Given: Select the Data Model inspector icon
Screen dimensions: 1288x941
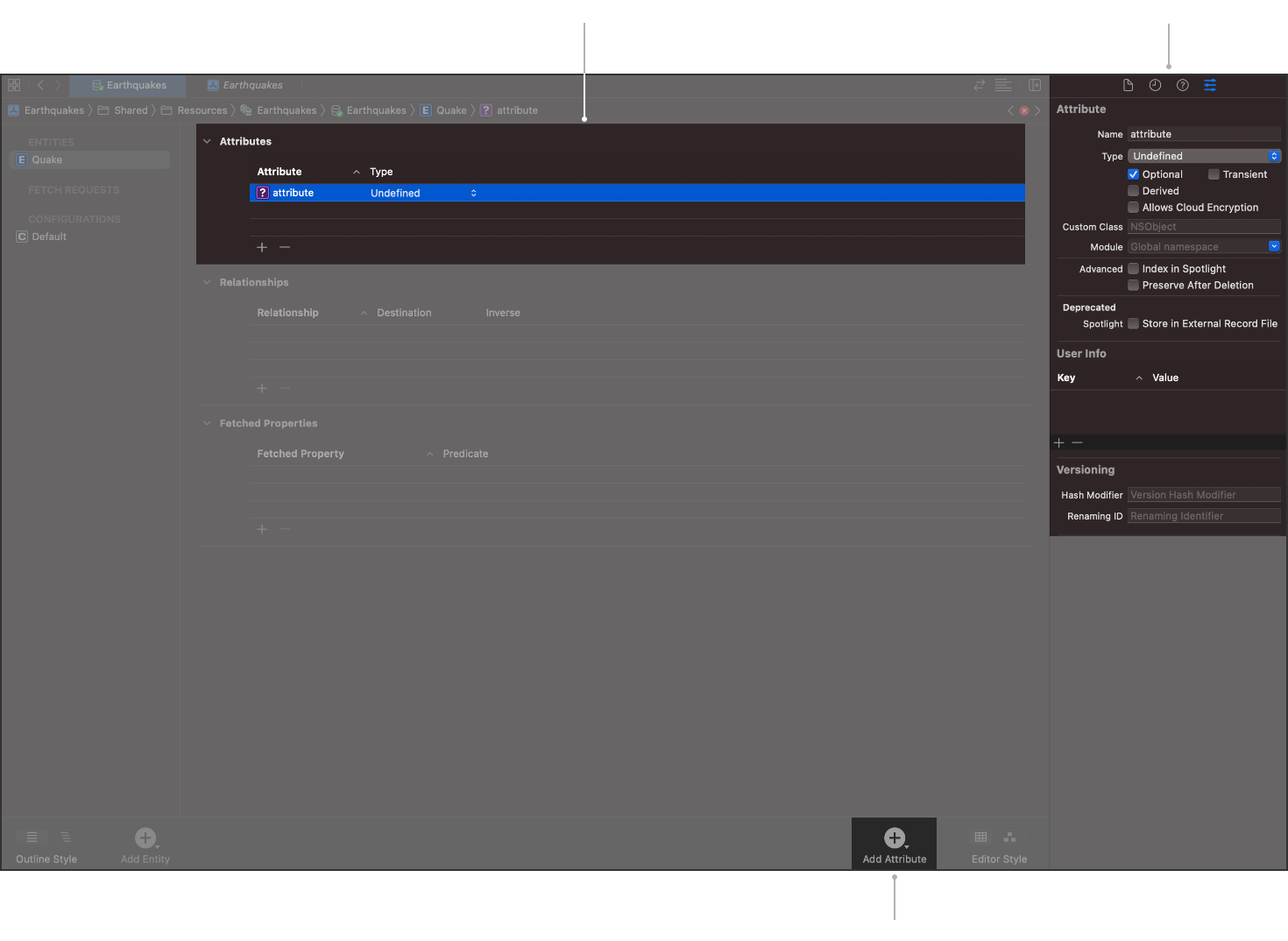Looking at the screenshot, I should coord(1209,85).
